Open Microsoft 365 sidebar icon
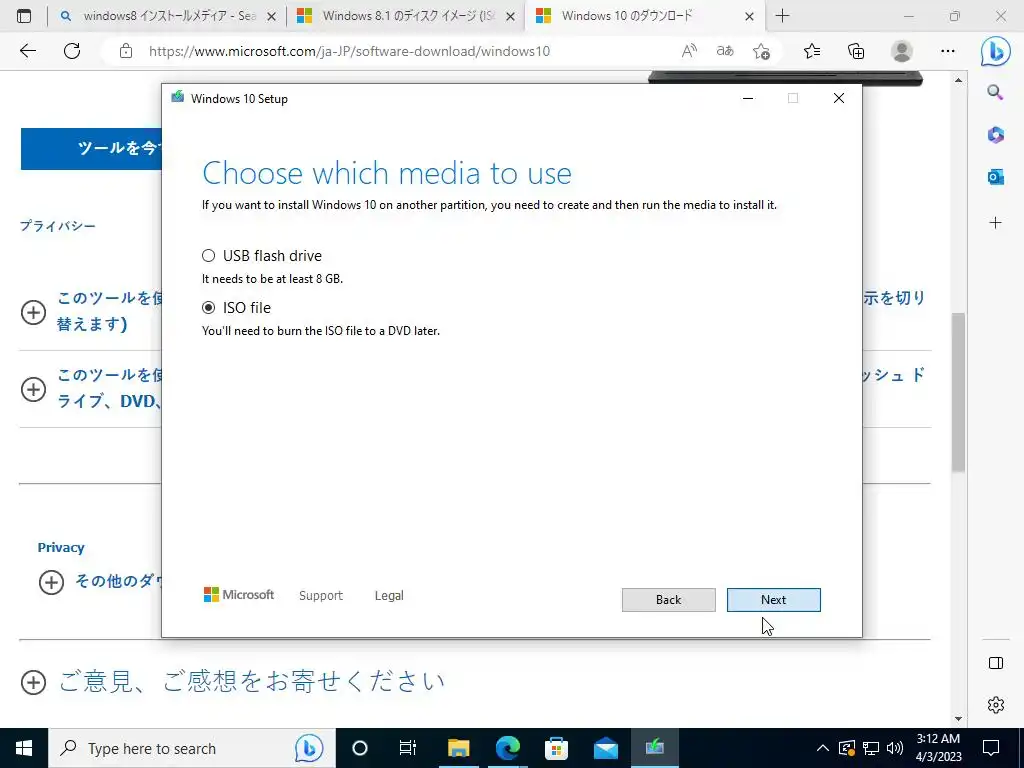The height and width of the screenshot is (768, 1024). pos(995,135)
